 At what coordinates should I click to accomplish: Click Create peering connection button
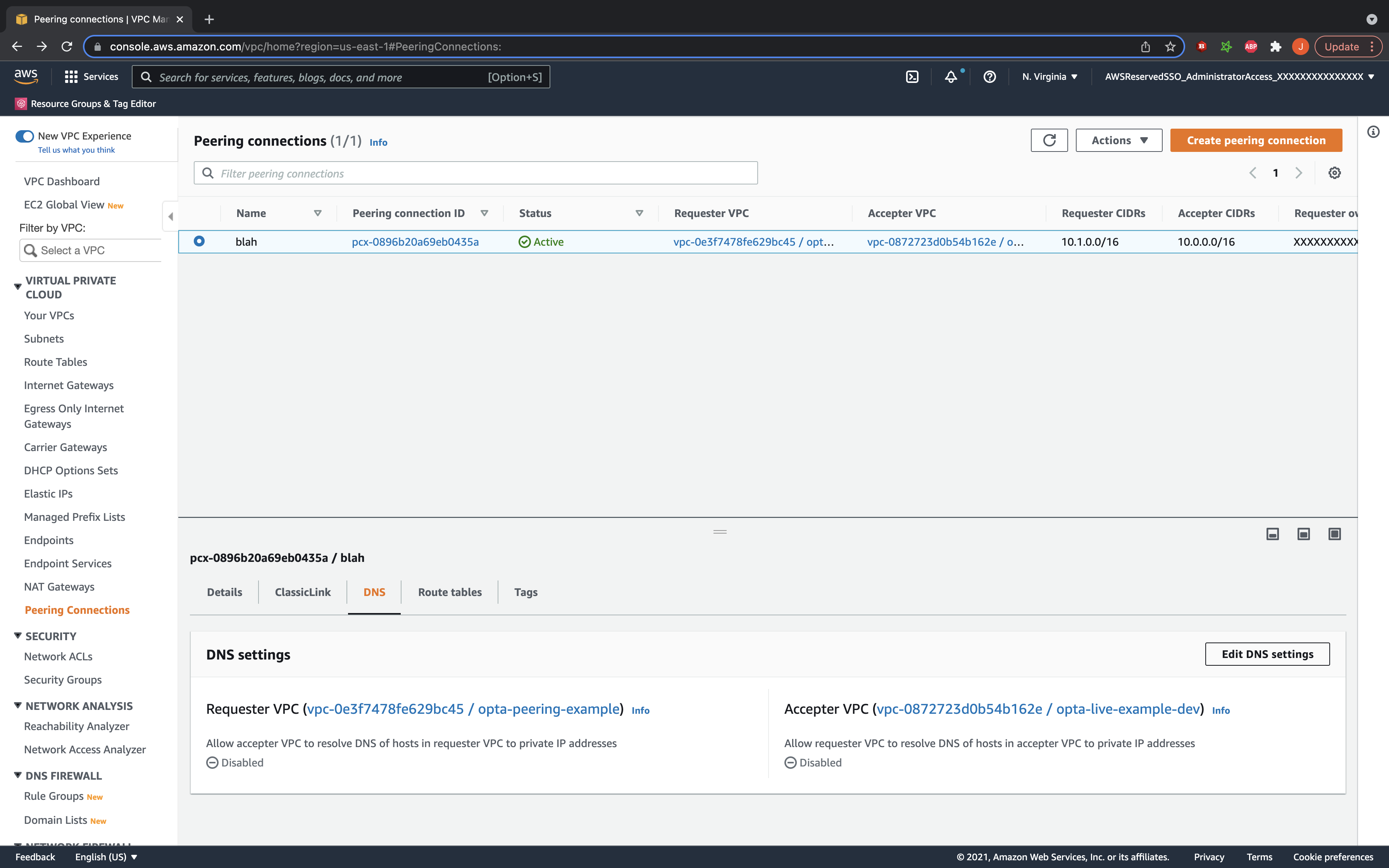1256,141
